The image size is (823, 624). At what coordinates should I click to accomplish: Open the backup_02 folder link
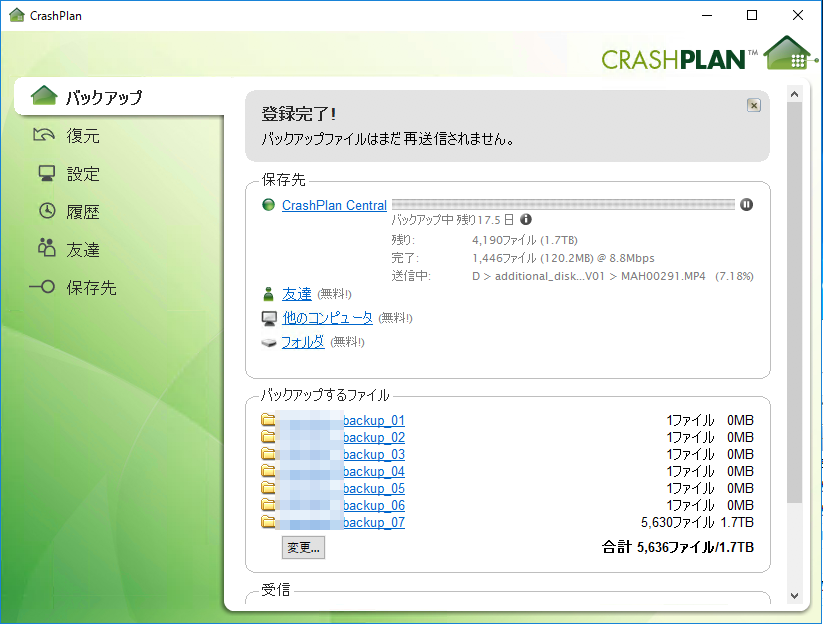(374, 438)
